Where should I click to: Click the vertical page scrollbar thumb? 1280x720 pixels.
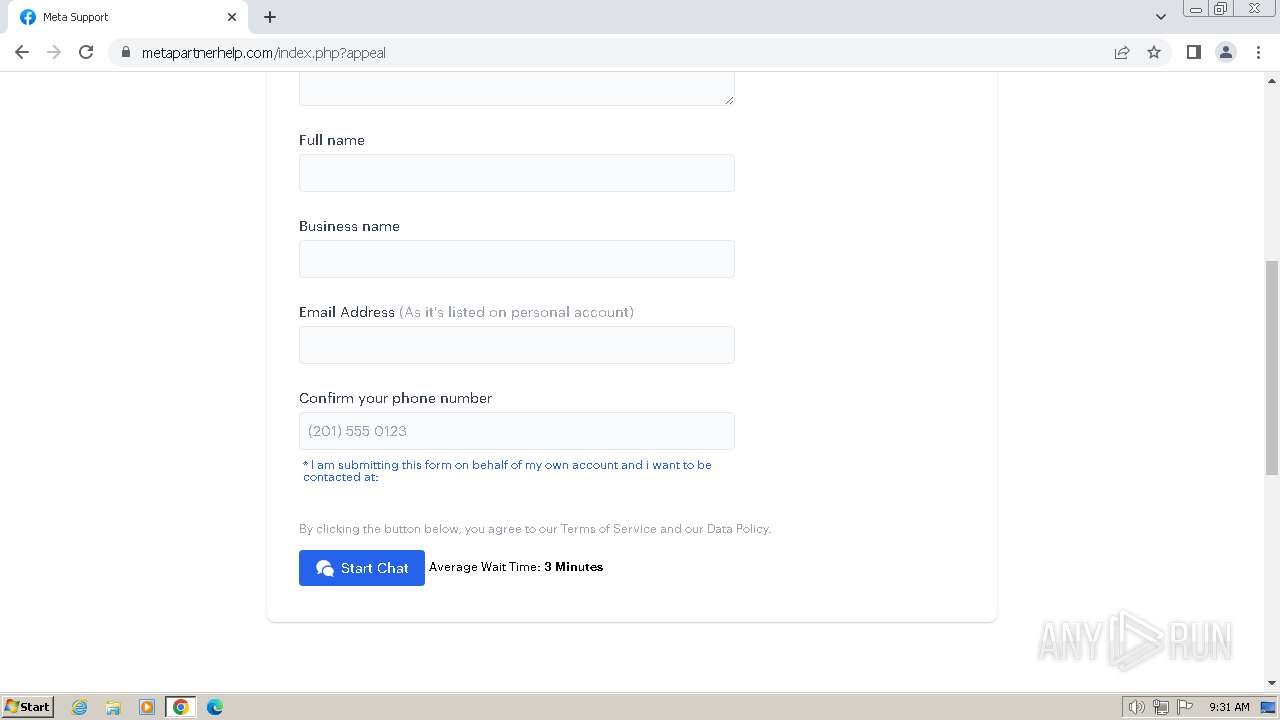[x=1271, y=366]
